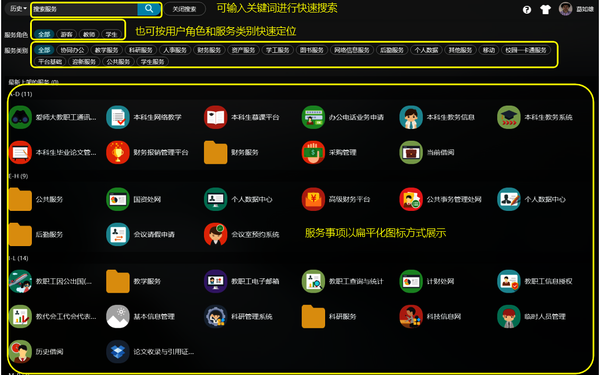
Task: Open 教职工信息授权 service icon
Action: pyautogui.click(x=509, y=281)
